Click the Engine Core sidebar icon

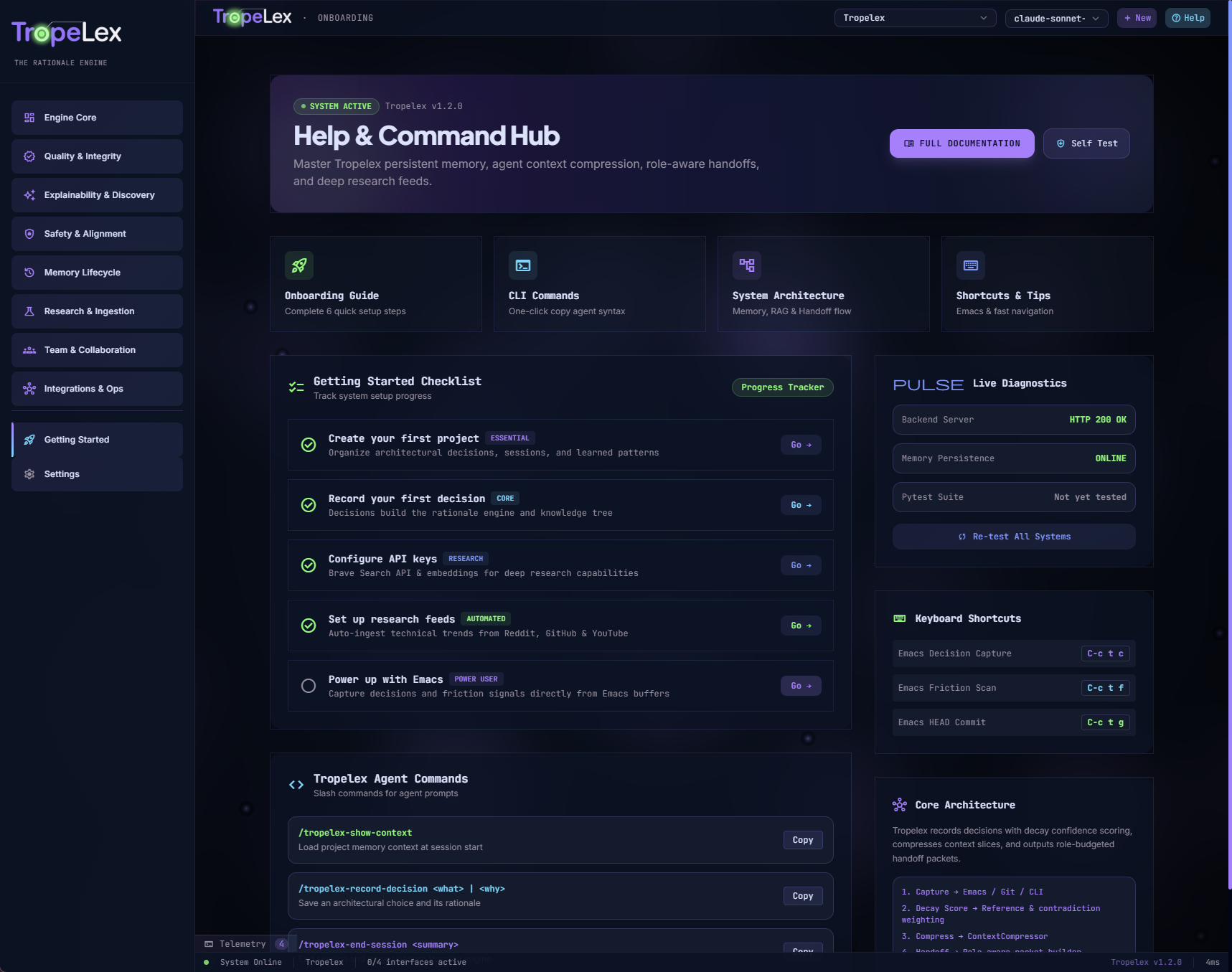pyautogui.click(x=29, y=118)
